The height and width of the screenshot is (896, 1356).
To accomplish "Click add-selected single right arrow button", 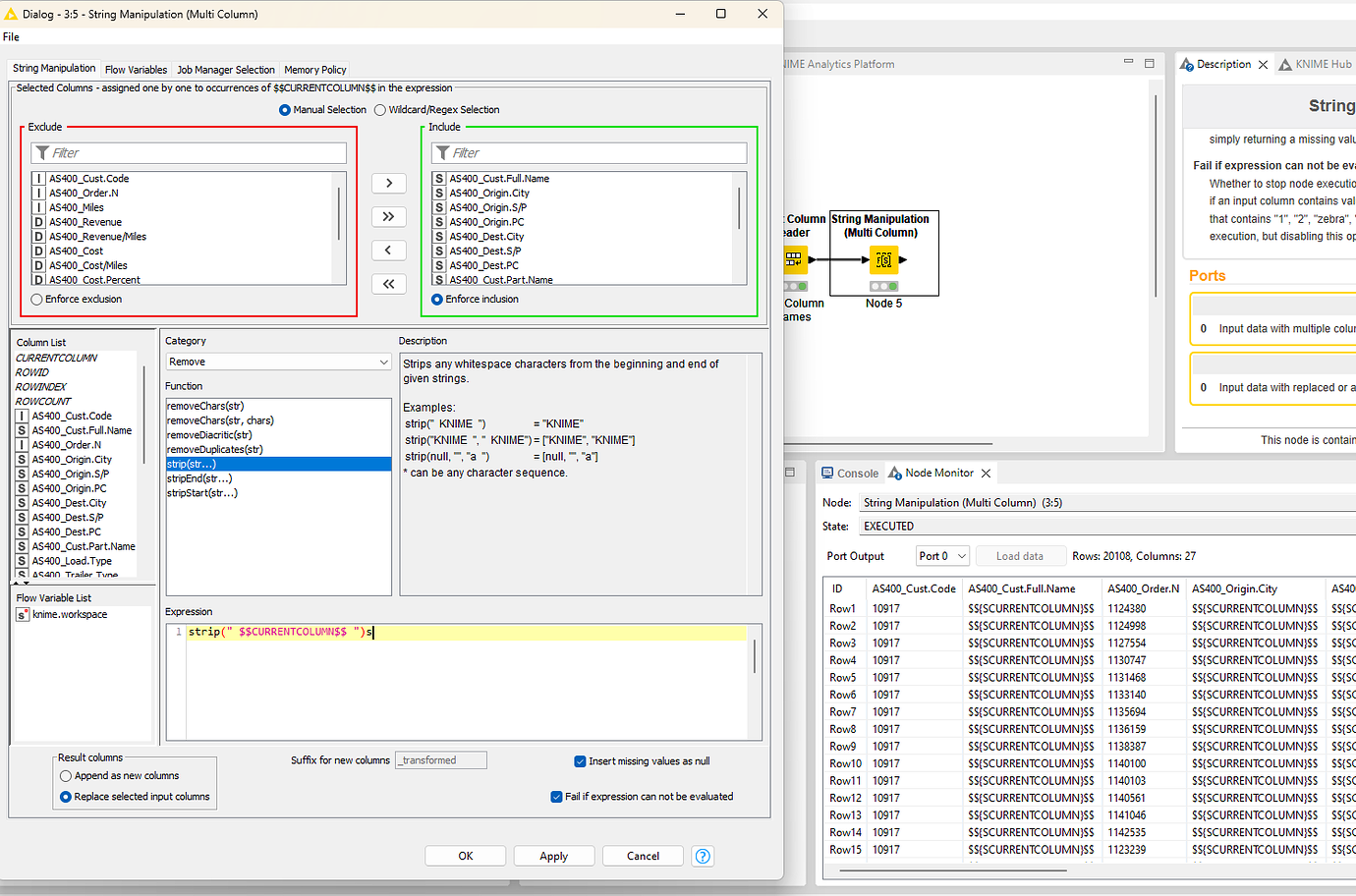I will tap(389, 183).
